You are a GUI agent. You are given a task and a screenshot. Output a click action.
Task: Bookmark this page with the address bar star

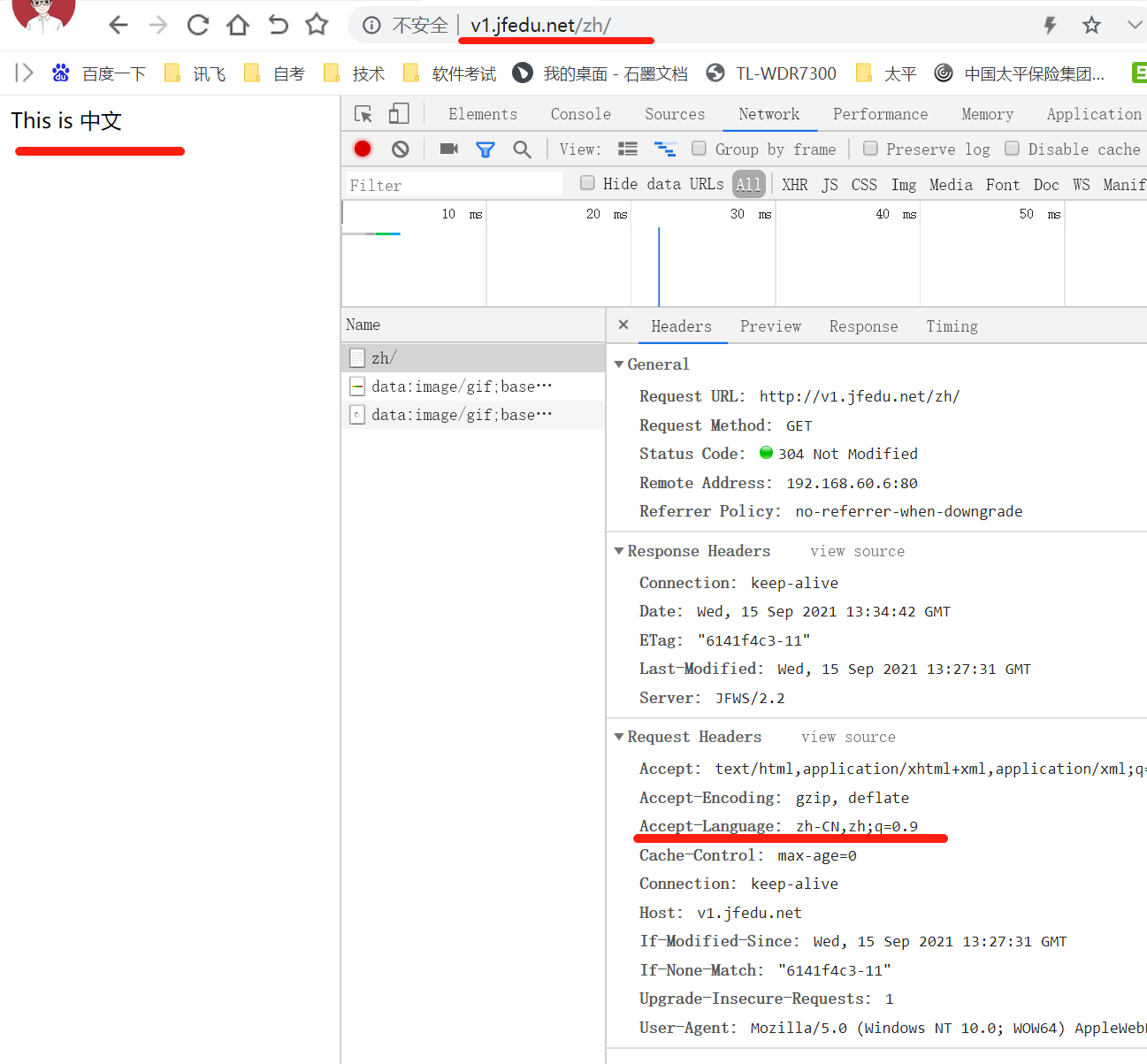1092,25
